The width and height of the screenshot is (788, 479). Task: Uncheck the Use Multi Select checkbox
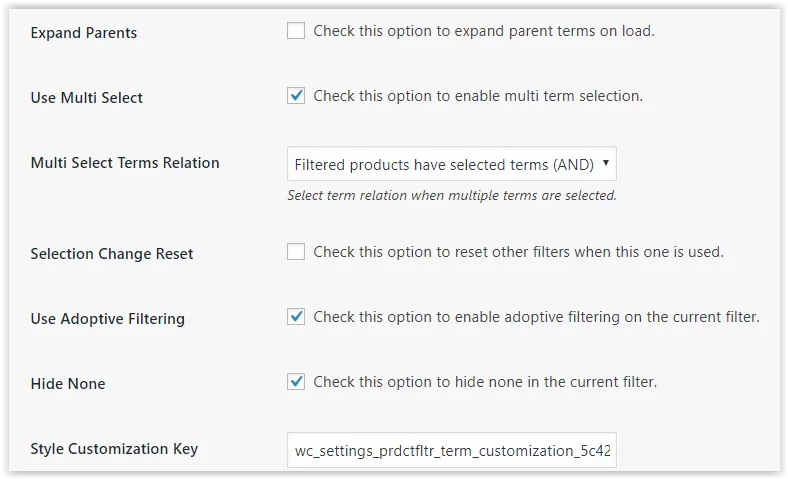pos(296,95)
